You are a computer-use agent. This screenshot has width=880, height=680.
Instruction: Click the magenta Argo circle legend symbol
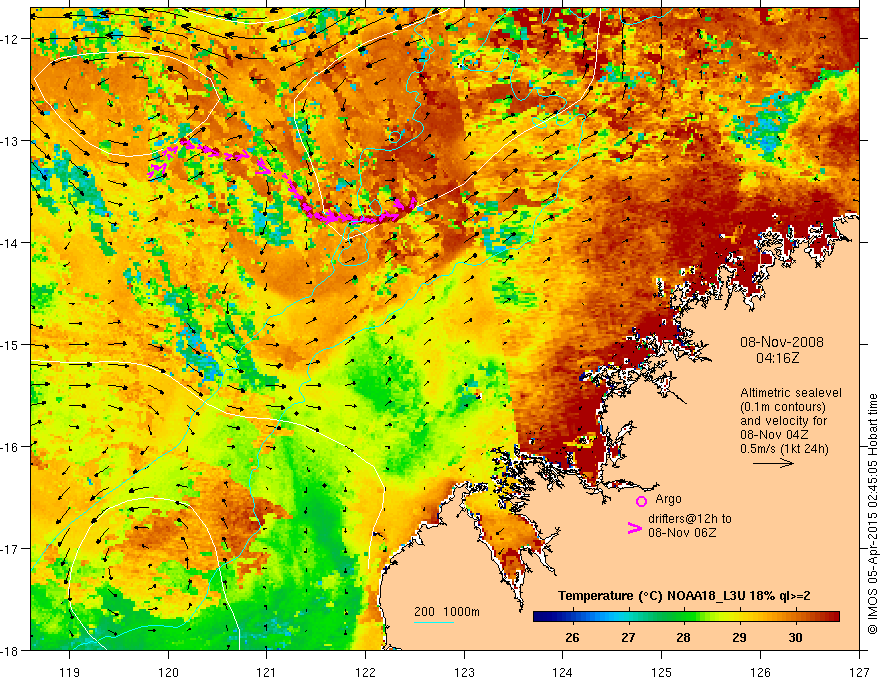click(641, 501)
